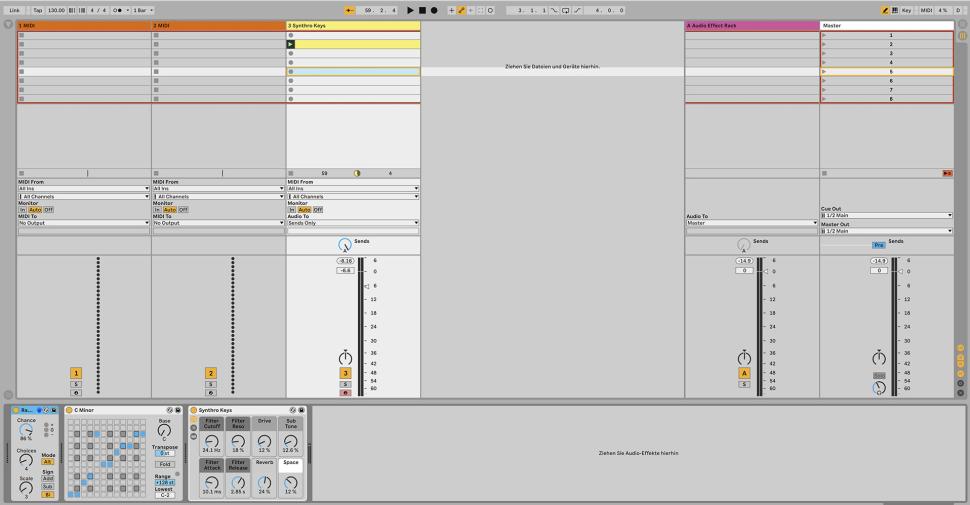
Task: Click the Reverb macro knob
Action: point(264,482)
